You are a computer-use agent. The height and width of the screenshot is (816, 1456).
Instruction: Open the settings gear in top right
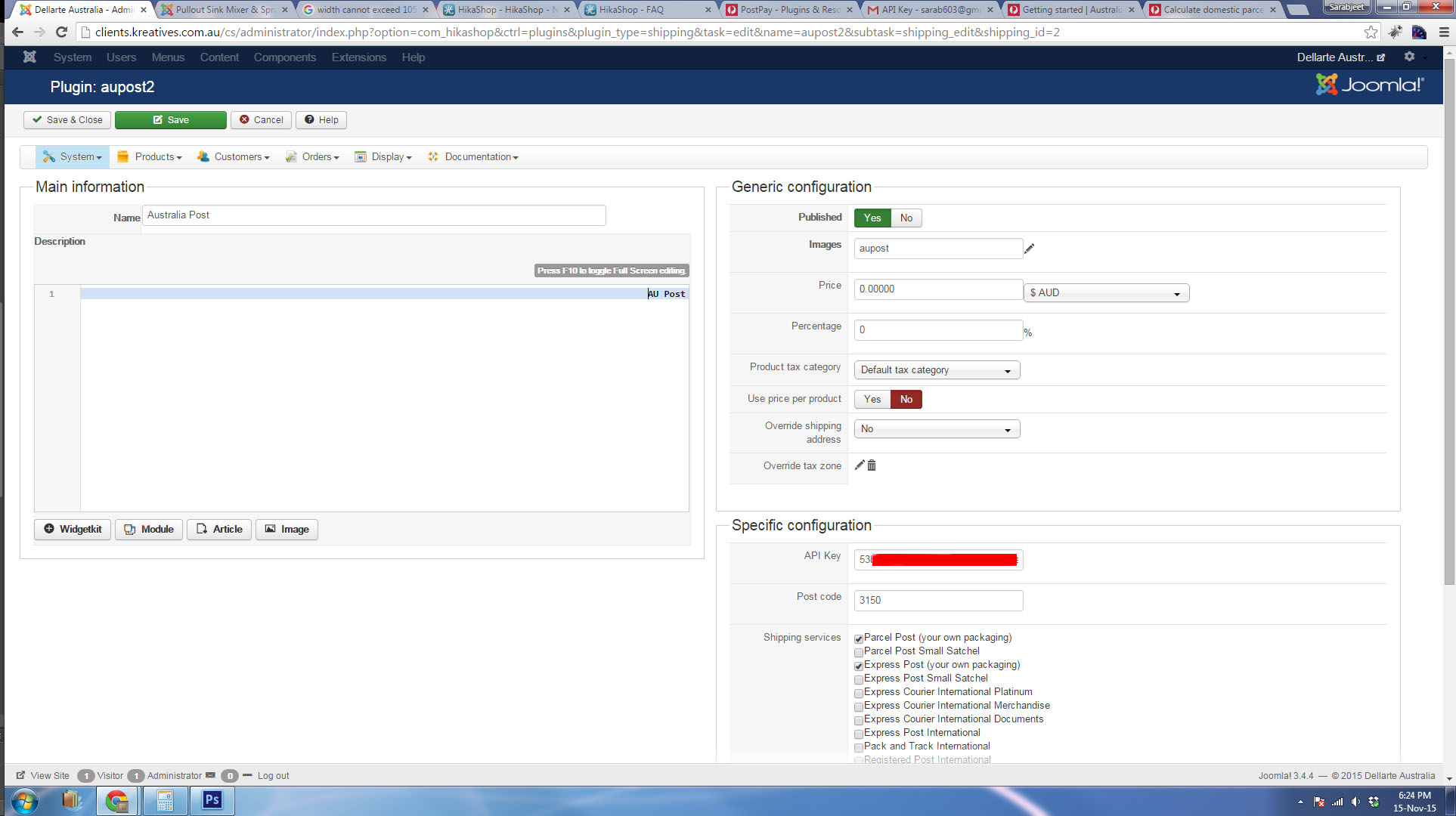tap(1409, 57)
